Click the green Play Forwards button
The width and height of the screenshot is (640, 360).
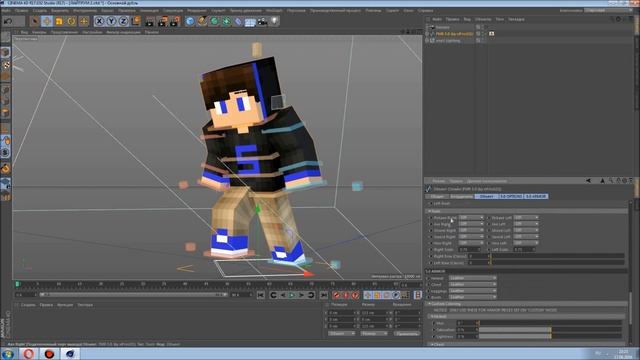[292, 295]
